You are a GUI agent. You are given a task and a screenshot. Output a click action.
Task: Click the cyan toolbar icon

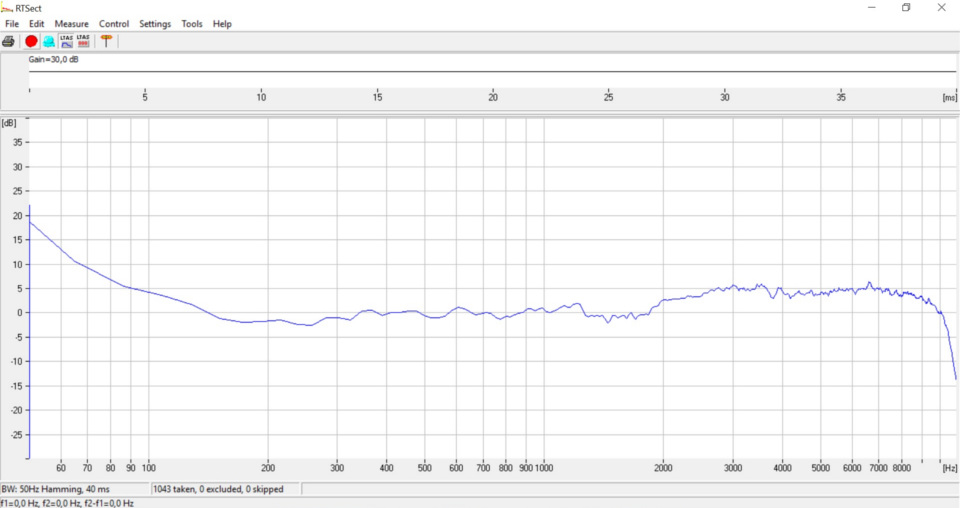48,41
